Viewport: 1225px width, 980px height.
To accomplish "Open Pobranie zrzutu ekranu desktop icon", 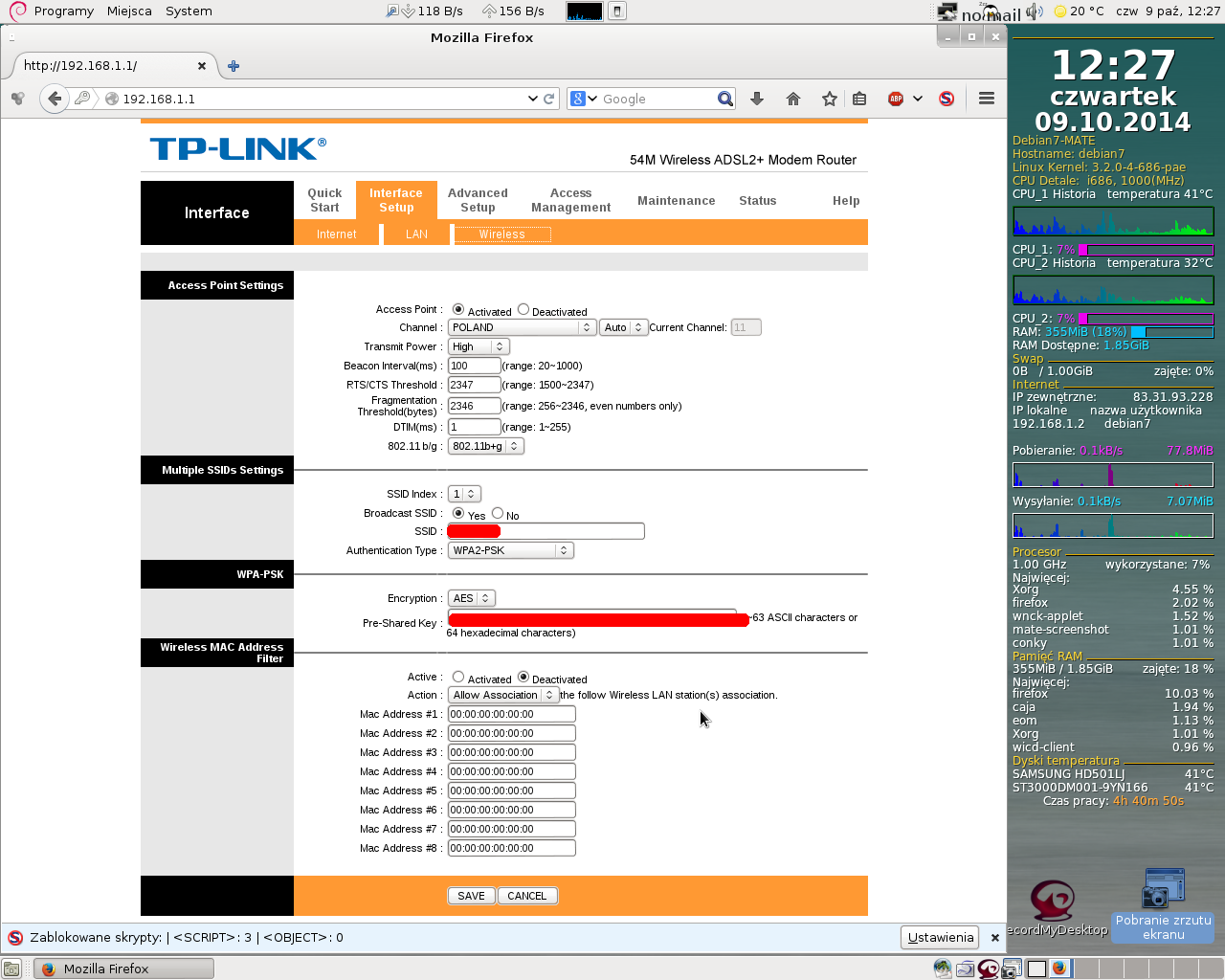I will point(1163,904).
